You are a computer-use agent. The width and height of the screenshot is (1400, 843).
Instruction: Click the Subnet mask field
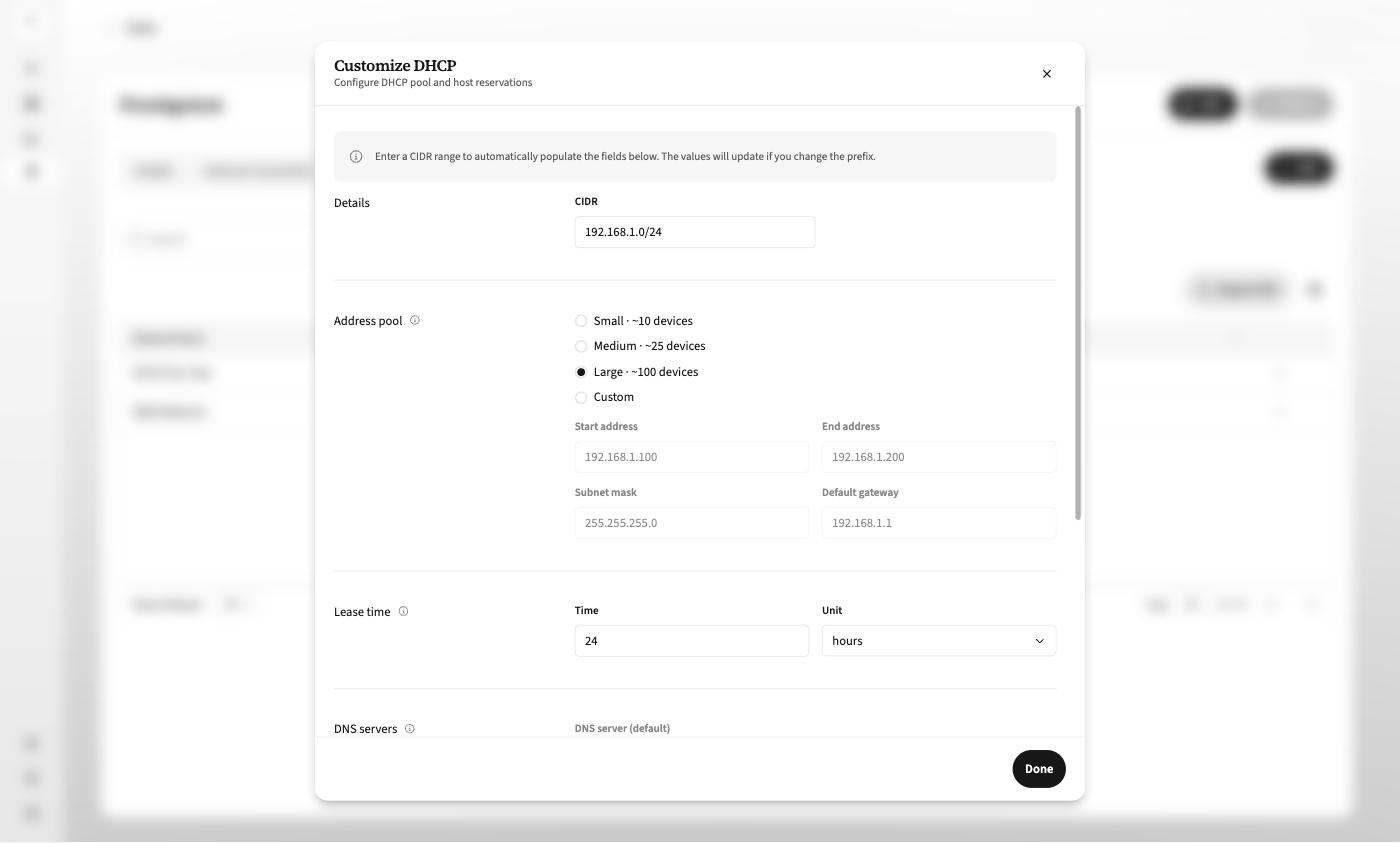[x=692, y=523]
